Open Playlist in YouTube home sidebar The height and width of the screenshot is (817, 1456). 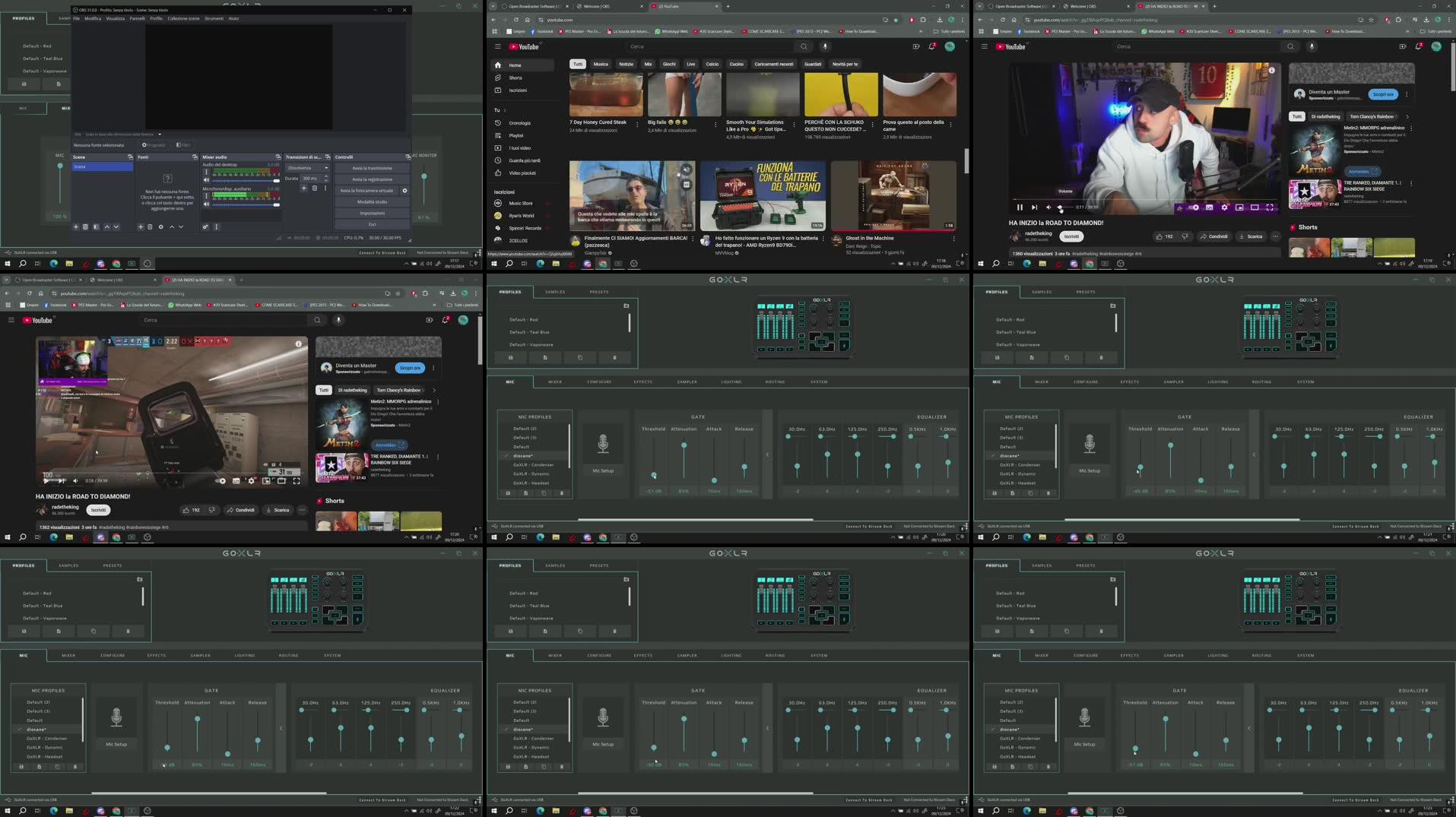pyautogui.click(x=516, y=135)
